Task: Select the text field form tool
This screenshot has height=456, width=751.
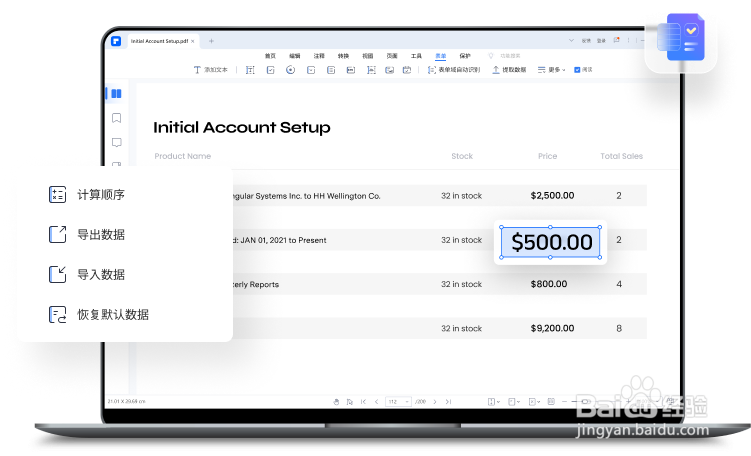Action: [250, 70]
